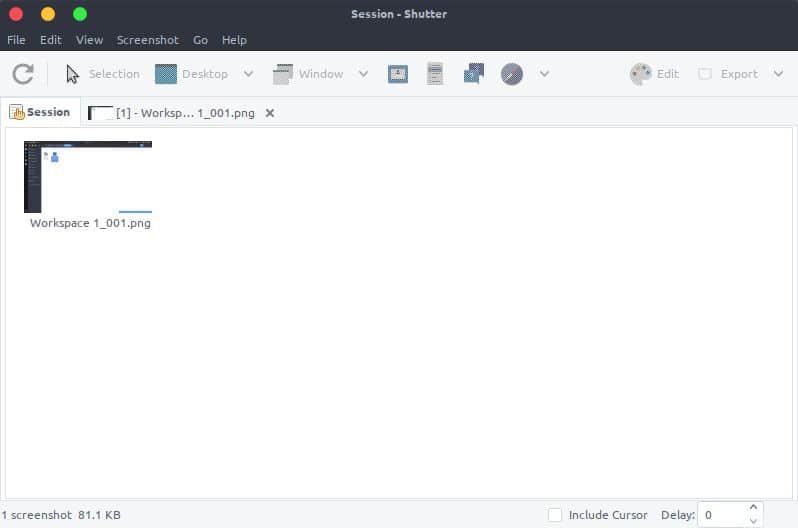Toggle the Include Cursor checkbox
Viewport: 798px width, 528px height.
tap(556, 515)
